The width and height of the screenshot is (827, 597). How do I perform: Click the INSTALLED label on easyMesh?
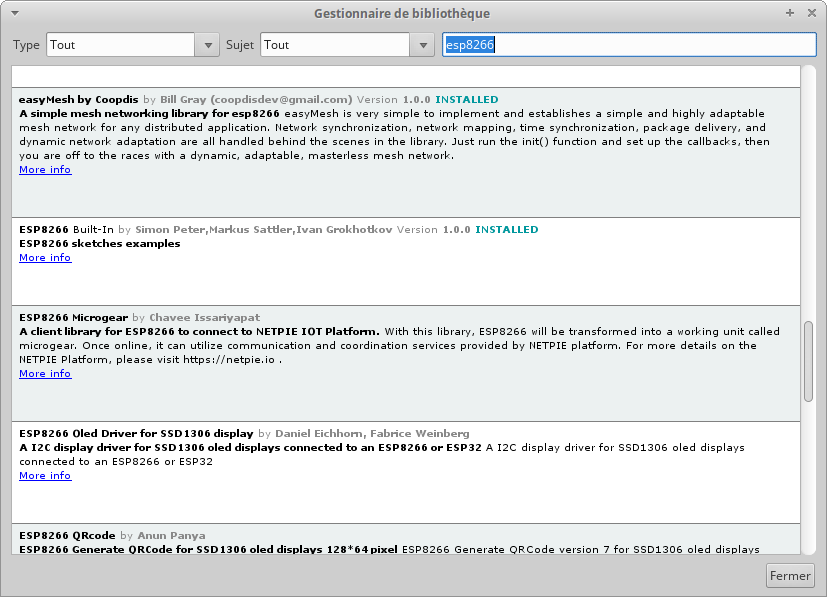[467, 99]
